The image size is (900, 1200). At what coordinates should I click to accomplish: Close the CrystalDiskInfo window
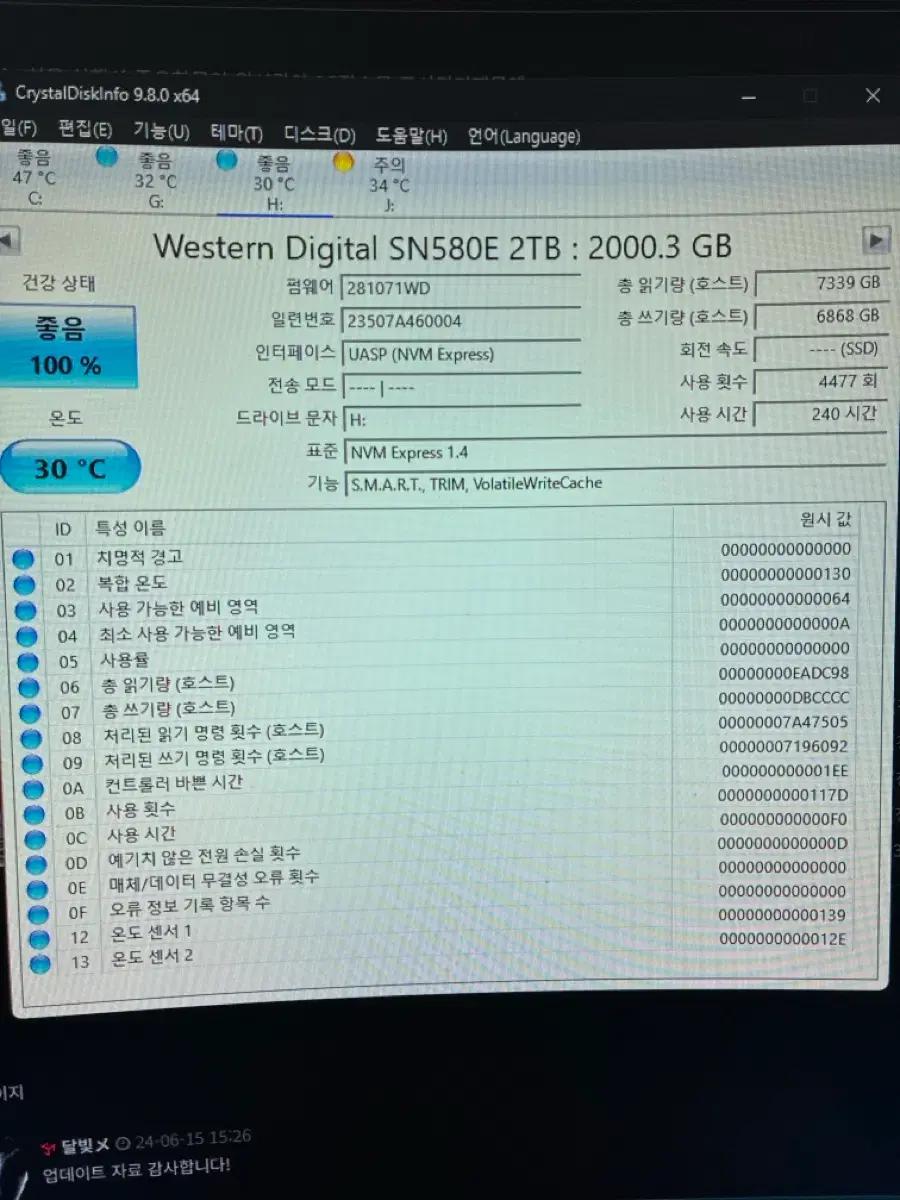point(872,96)
